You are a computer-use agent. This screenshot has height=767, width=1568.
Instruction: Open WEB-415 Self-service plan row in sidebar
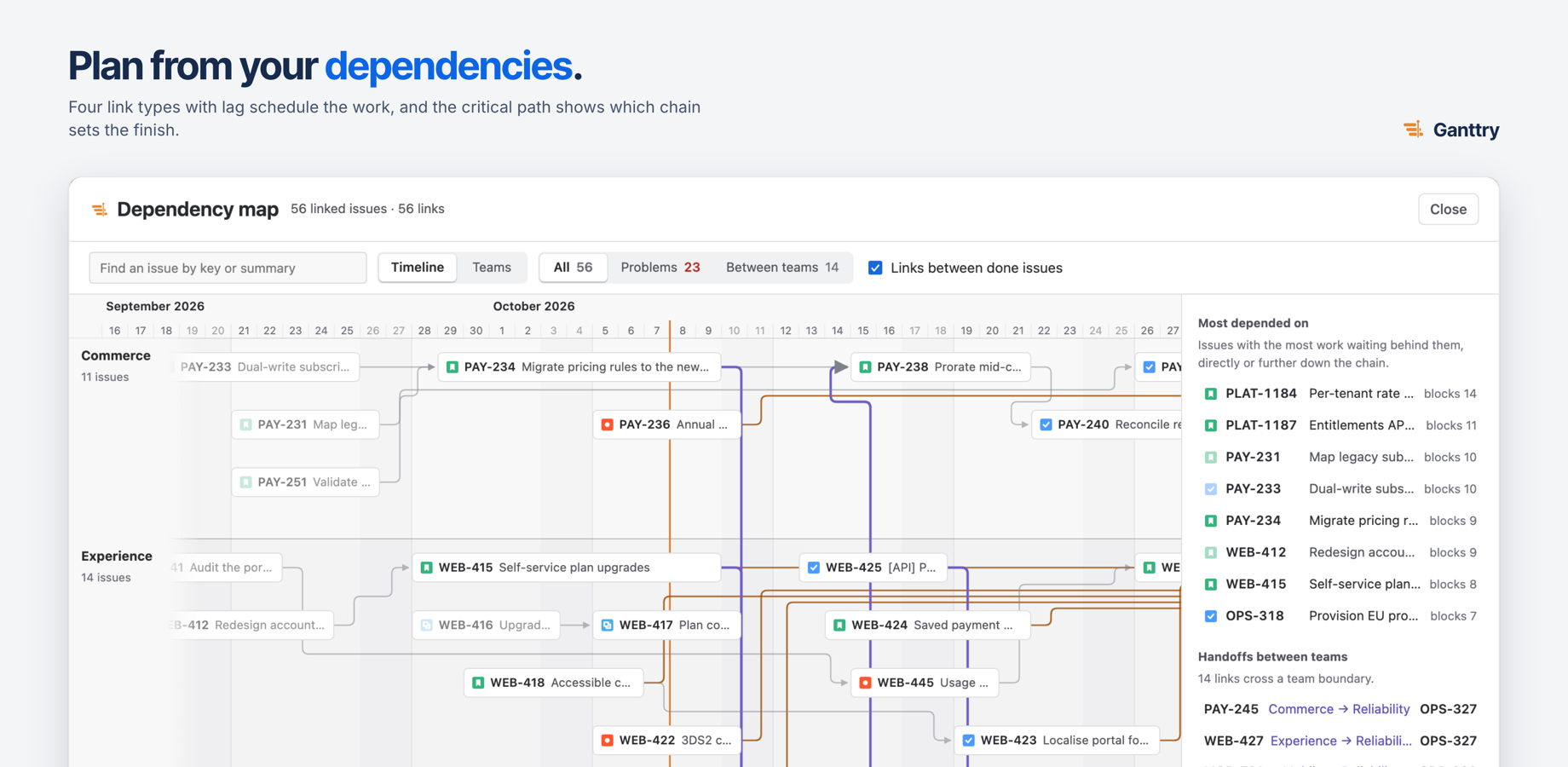point(1340,585)
